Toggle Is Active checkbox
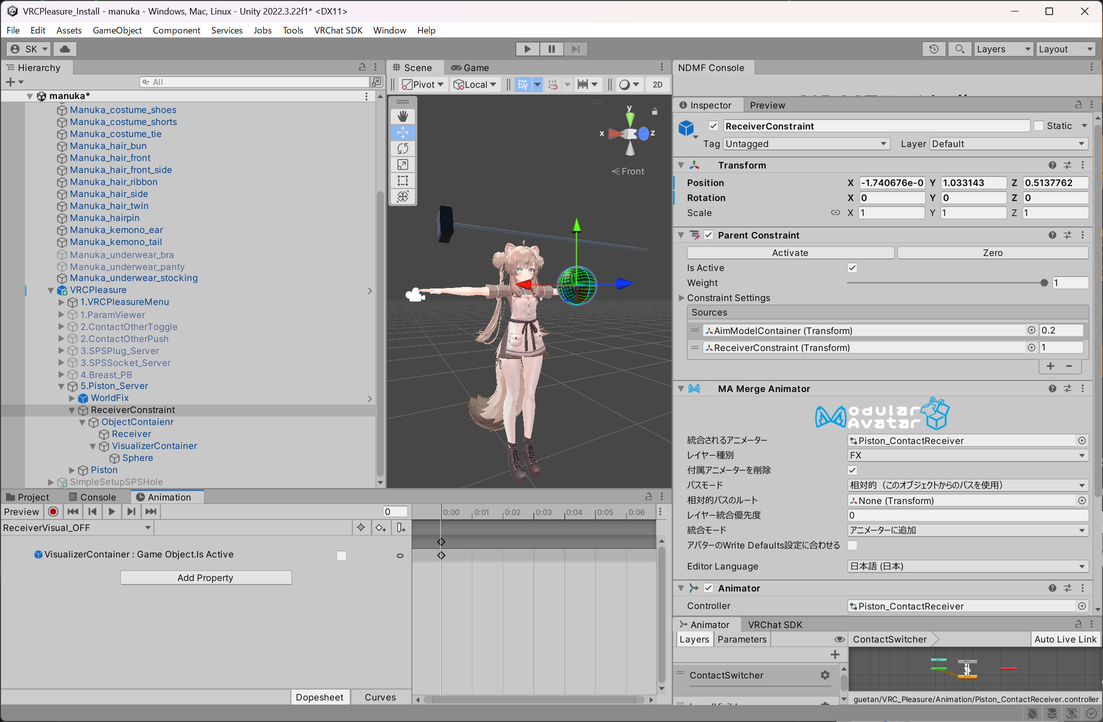This screenshot has width=1103, height=722. pos(852,267)
